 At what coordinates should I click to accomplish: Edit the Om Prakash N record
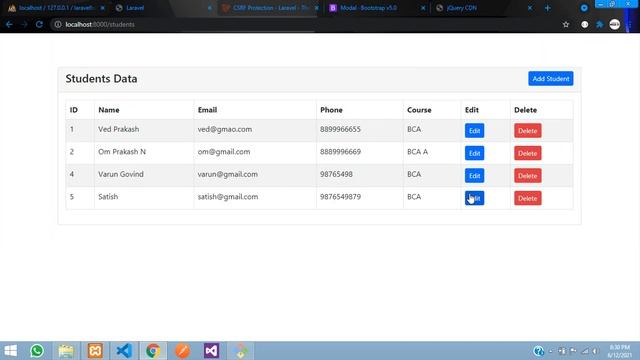pos(474,153)
